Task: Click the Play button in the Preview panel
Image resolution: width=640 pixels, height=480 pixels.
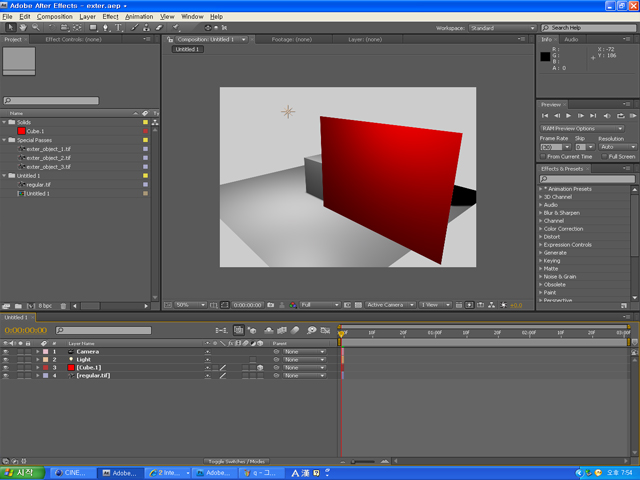Action: click(x=569, y=116)
